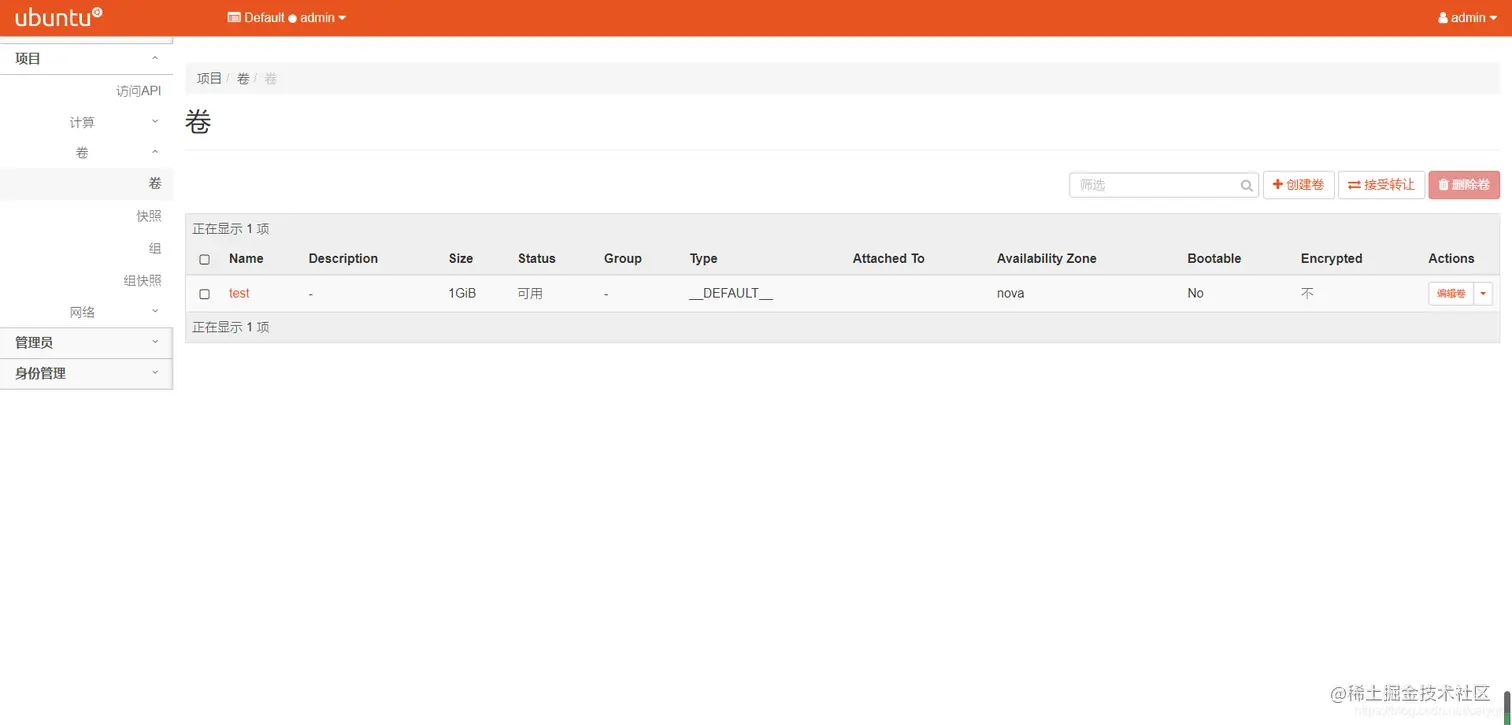Click the search magnifier icon in filter box
The image size is (1512, 725).
[1247, 185]
